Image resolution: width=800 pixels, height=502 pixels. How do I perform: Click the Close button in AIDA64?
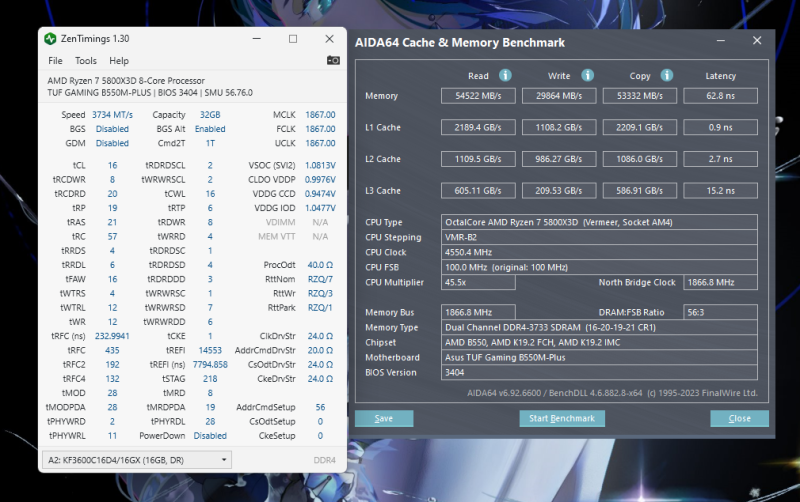(x=739, y=418)
